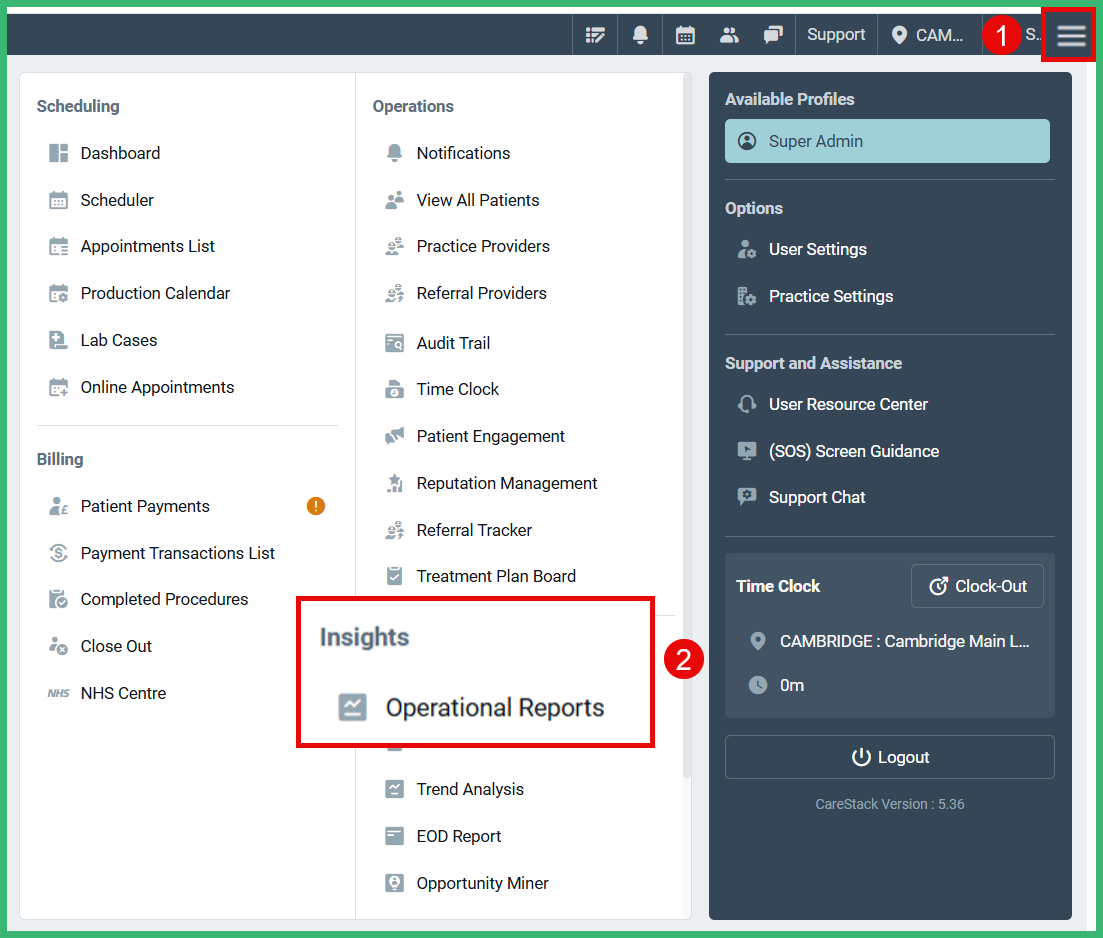The image size is (1103, 938).
Task: Select the Audit Trail icon under Operations
Action: pos(394,343)
